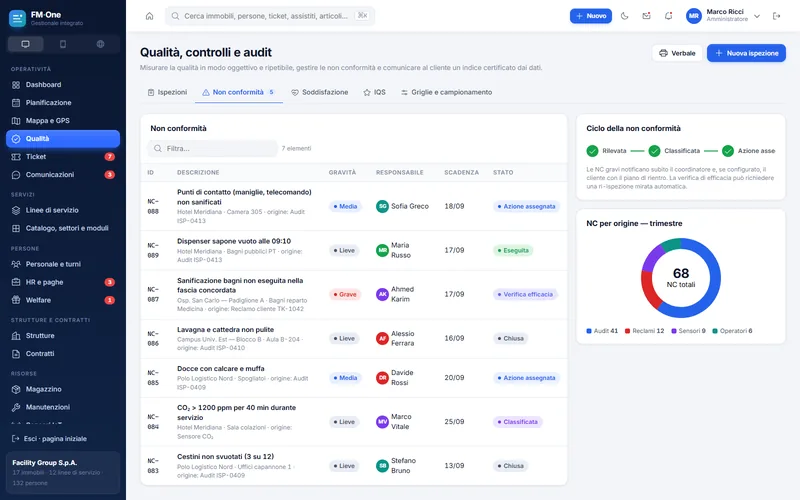Open the Cestini non svuotati row
Image resolution: width=800 pixels, height=500 pixels.
(354, 466)
